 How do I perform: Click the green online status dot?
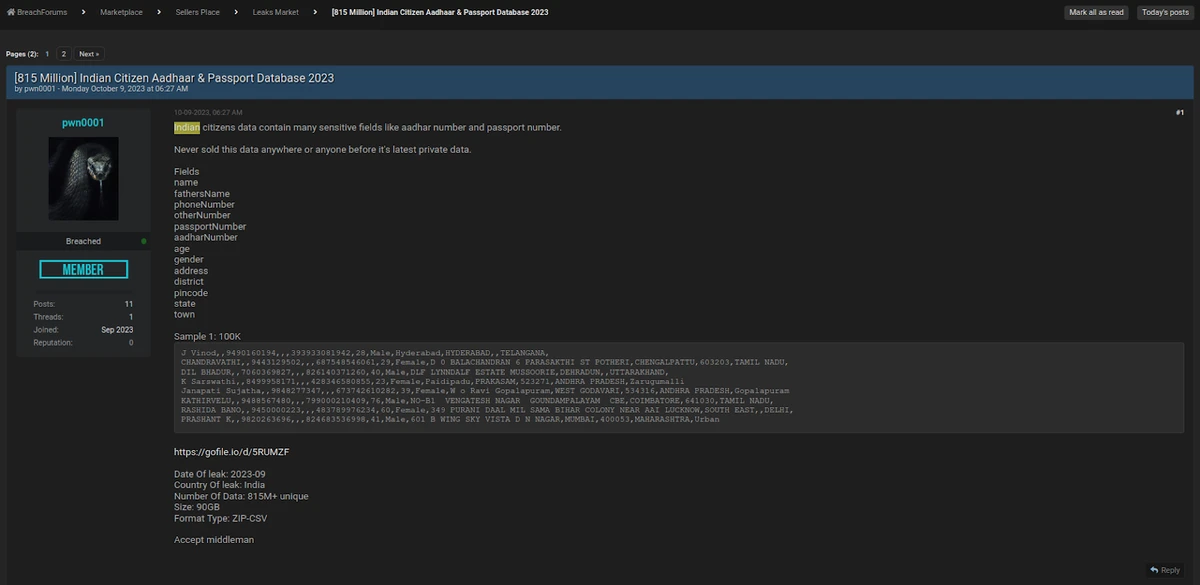coord(144,241)
